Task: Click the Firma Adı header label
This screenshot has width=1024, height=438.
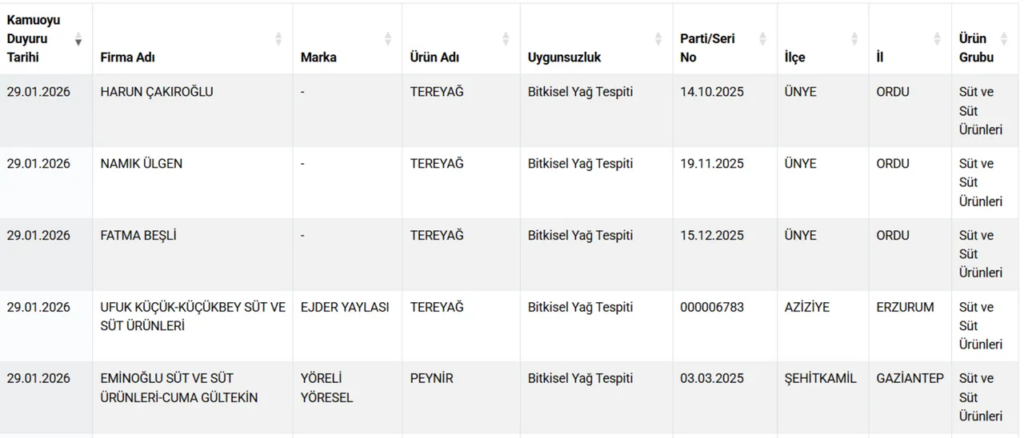Action: pos(125,57)
